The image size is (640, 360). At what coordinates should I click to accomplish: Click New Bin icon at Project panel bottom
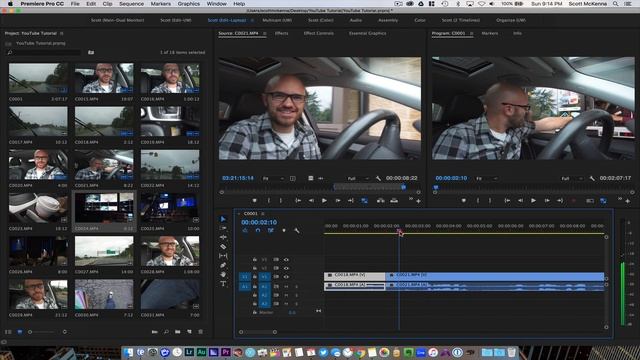(178, 332)
